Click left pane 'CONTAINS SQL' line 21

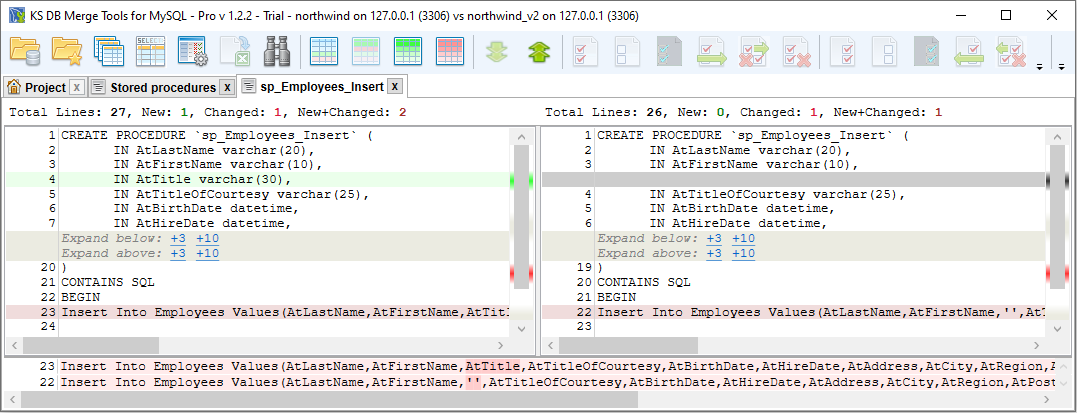(108, 282)
